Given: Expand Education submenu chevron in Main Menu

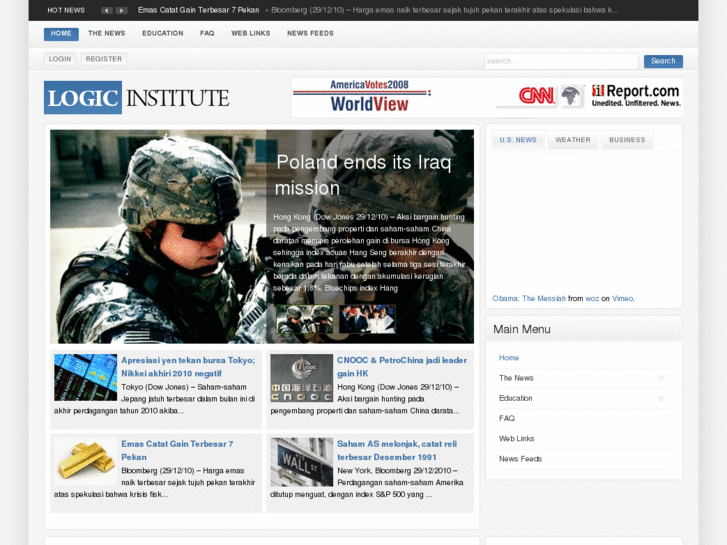Looking at the screenshot, I should coord(661,398).
